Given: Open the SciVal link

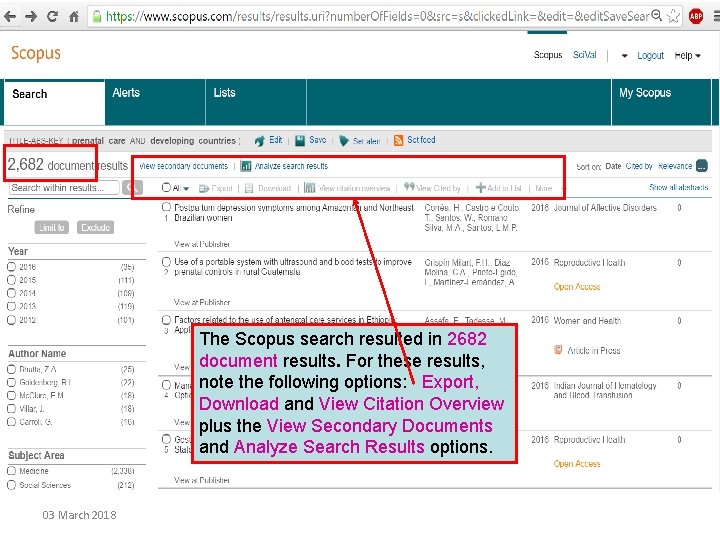Looking at the screenshot, I should [x=585, y=55].
